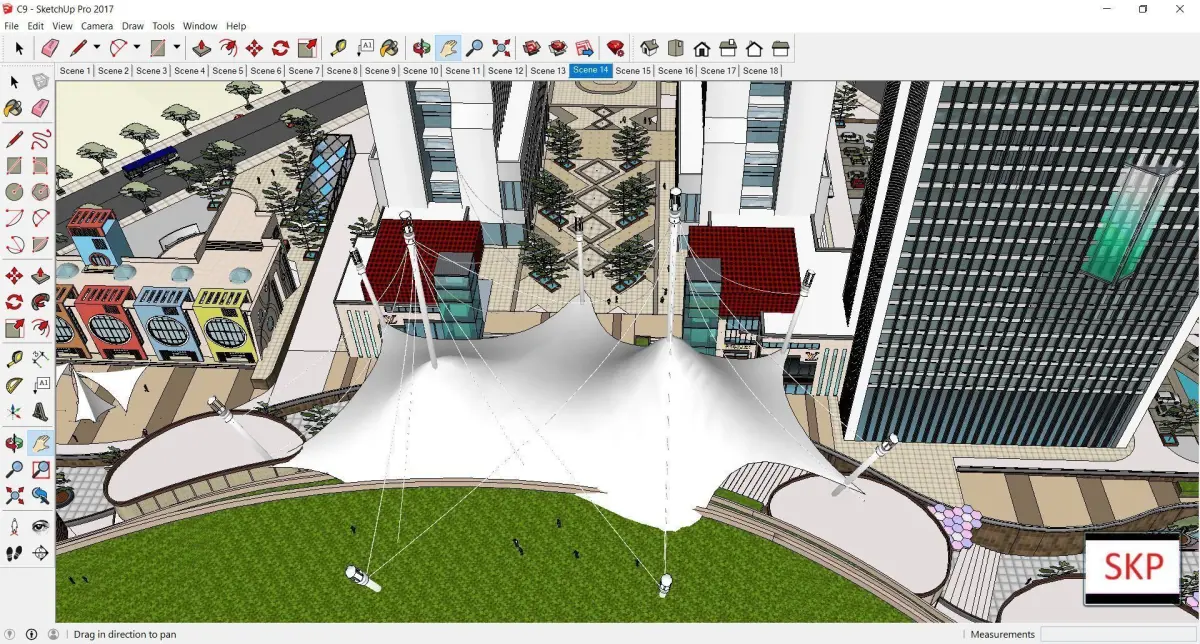Open Extension Warehouse ruby icon
Screen dimensions: 1200x644
pyautogui.click(x=615, y=47)
